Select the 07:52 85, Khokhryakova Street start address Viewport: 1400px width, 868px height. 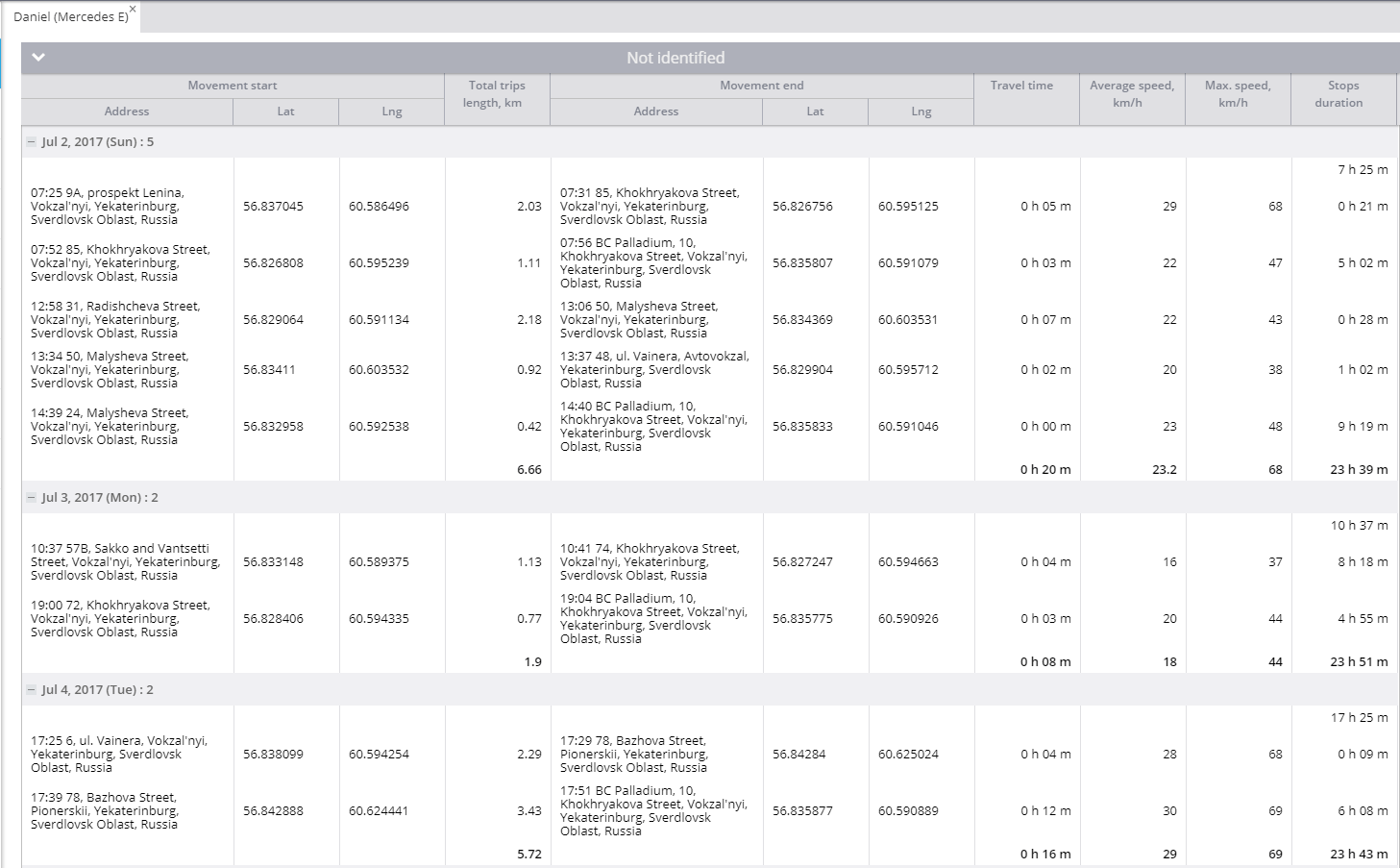pyautogui.click(x=120, y=263)
